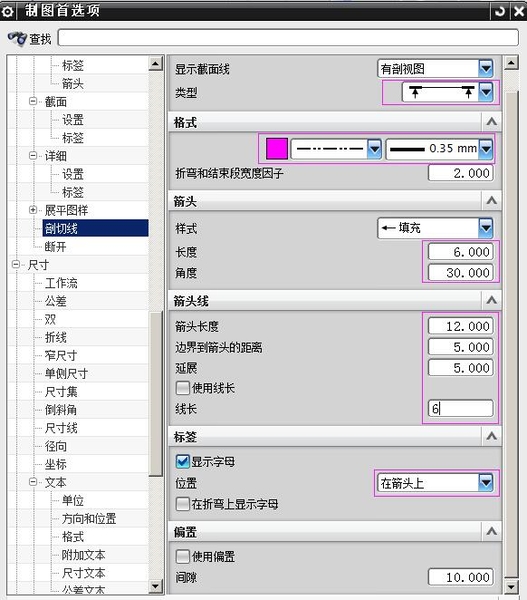
Task: Collapse the 格式 section
Action: (x=491, y=122)
